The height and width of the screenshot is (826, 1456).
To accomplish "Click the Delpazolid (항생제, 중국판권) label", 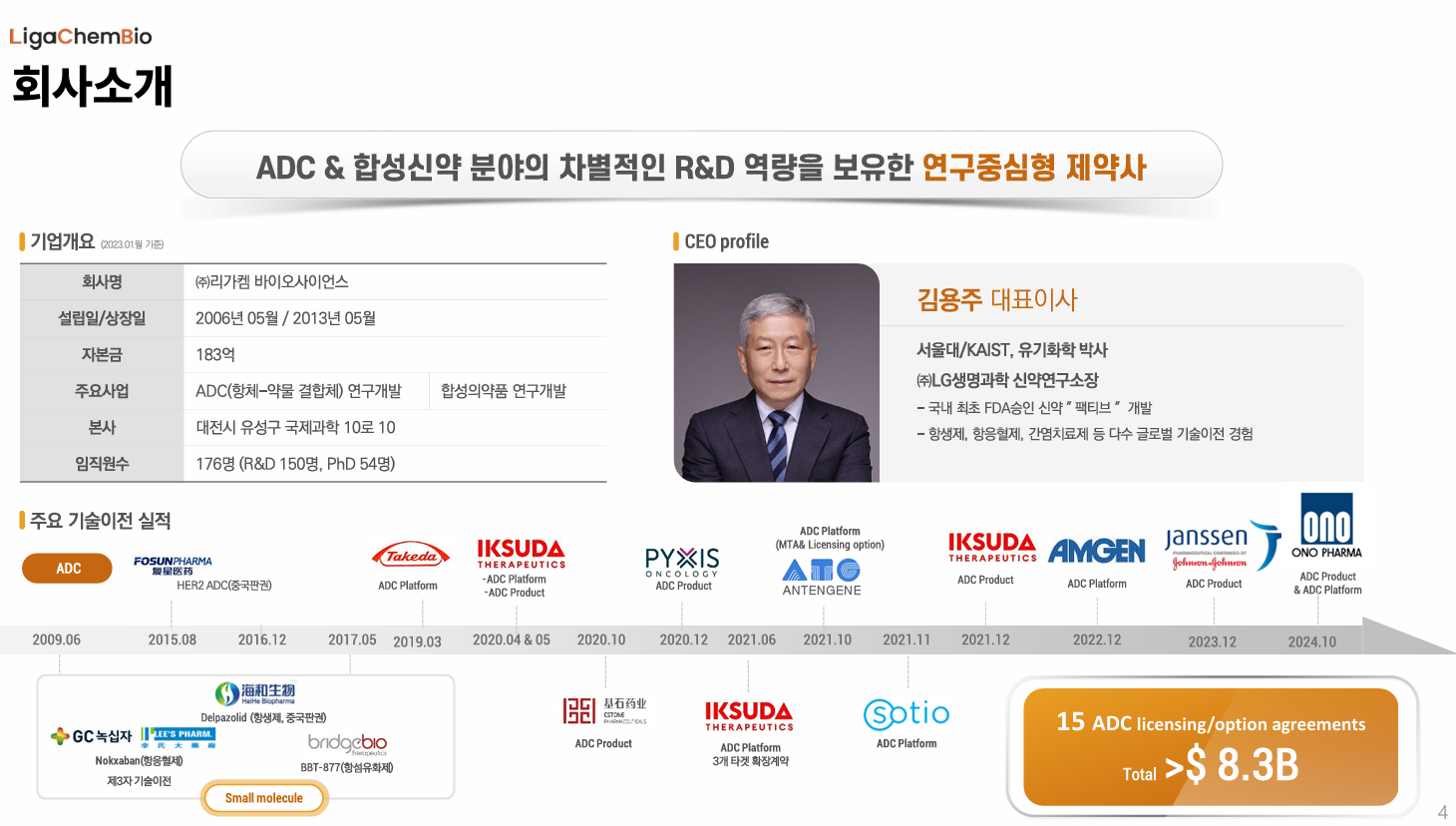I will click(263, 718).
